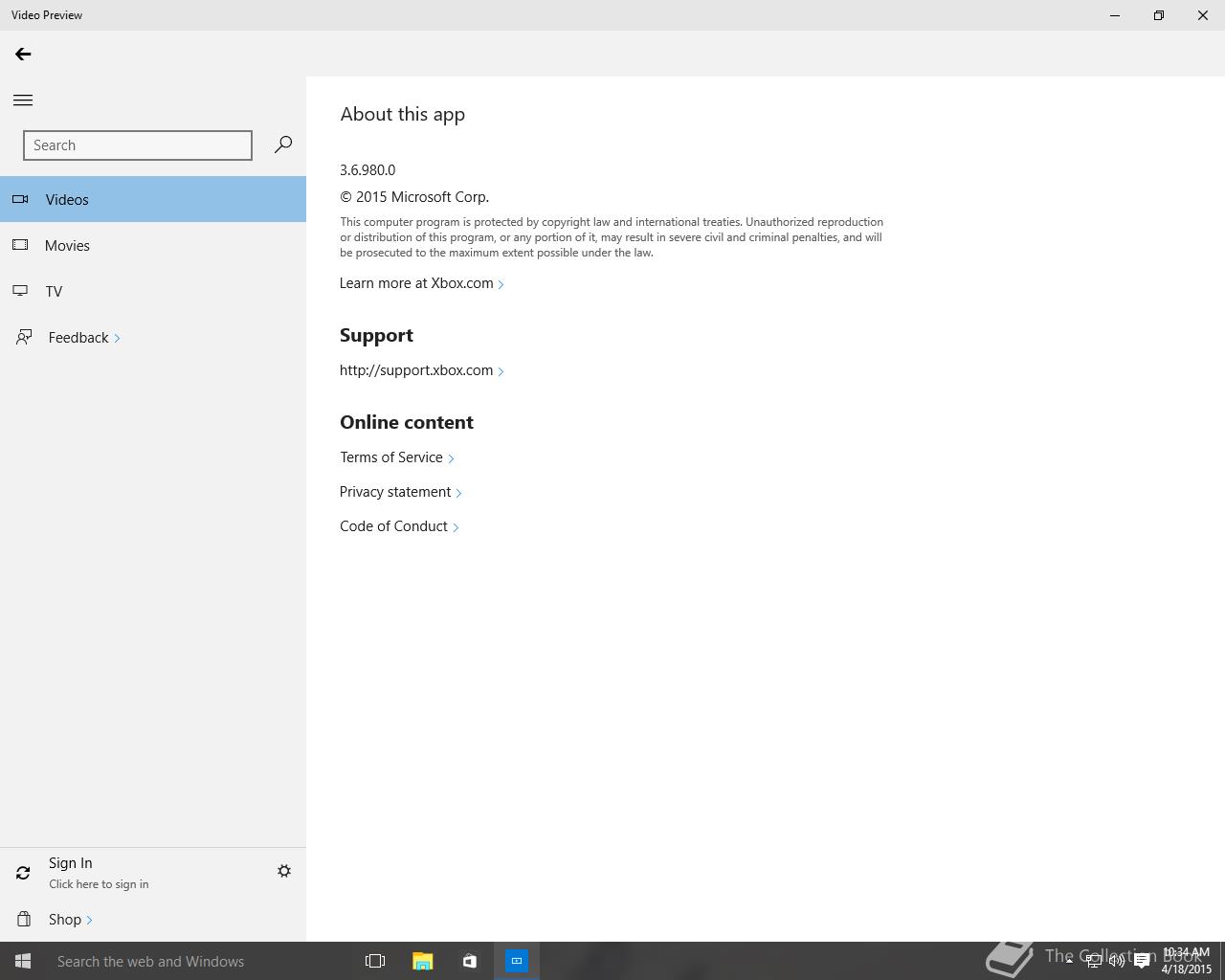This screenshot has height=980, width=1225.
Task: Click the About this app heading
Action: pos(403,114)
